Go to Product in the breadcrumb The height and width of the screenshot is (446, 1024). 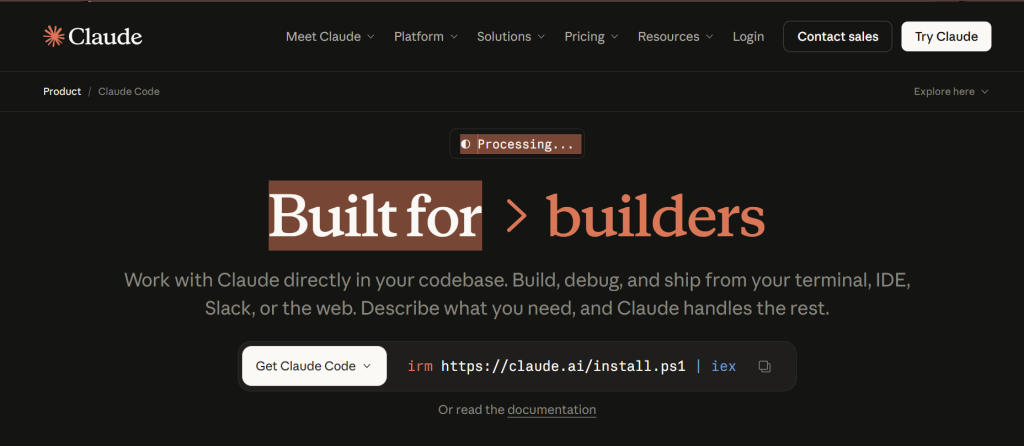pos(62,92)
